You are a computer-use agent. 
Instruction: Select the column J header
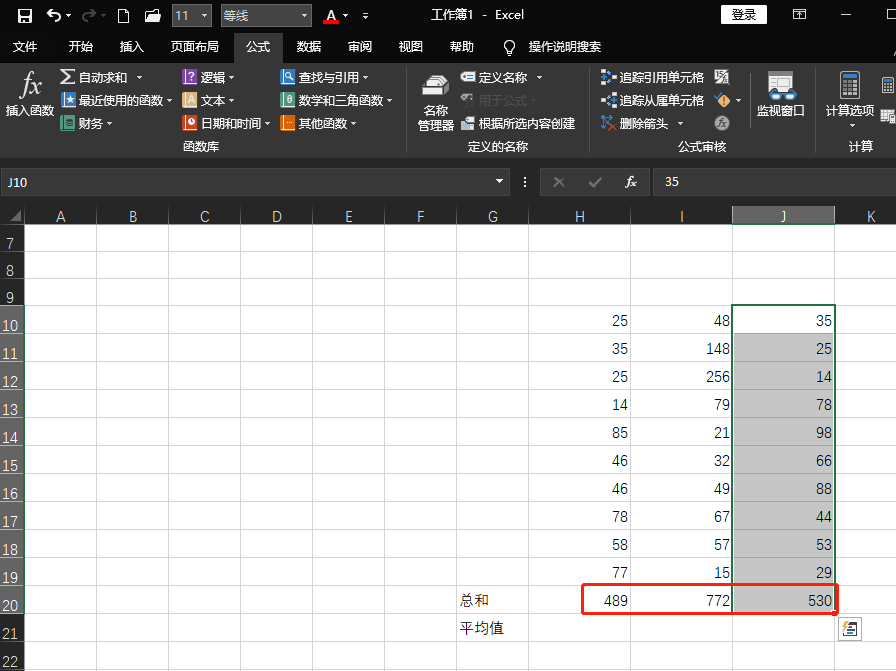pyautogui.click(x=783, y=214)
